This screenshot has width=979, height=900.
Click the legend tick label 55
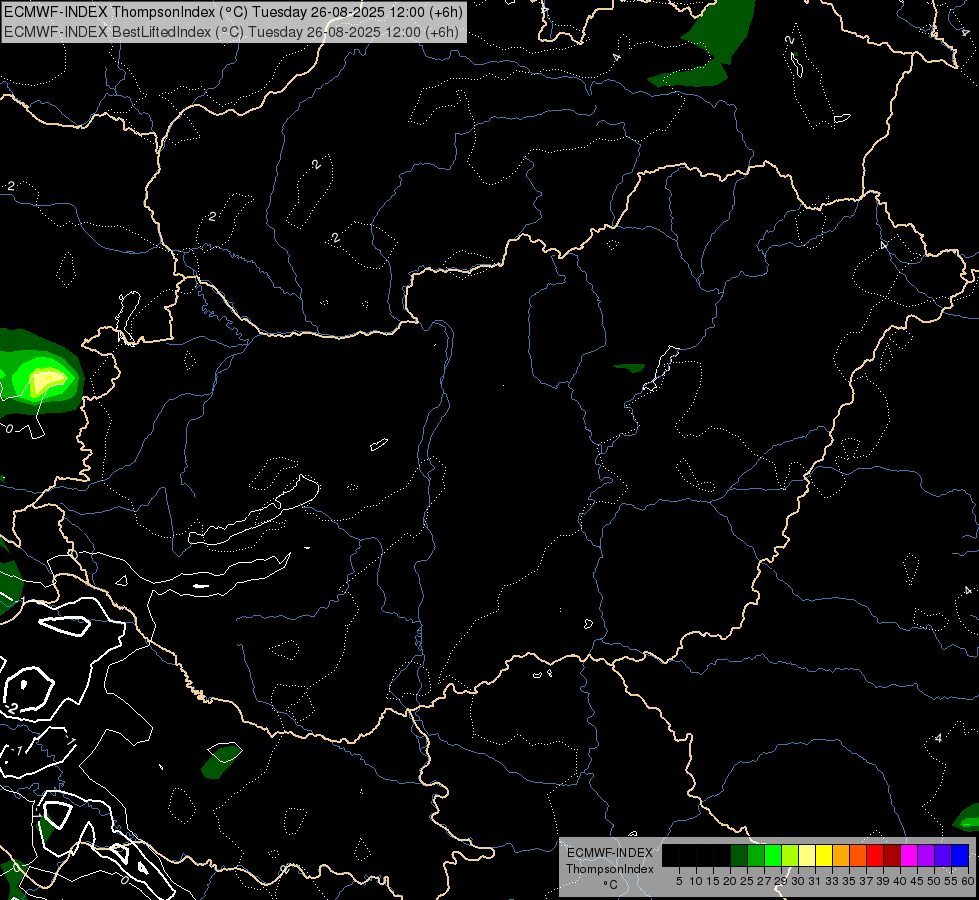(x=951, y=881)
